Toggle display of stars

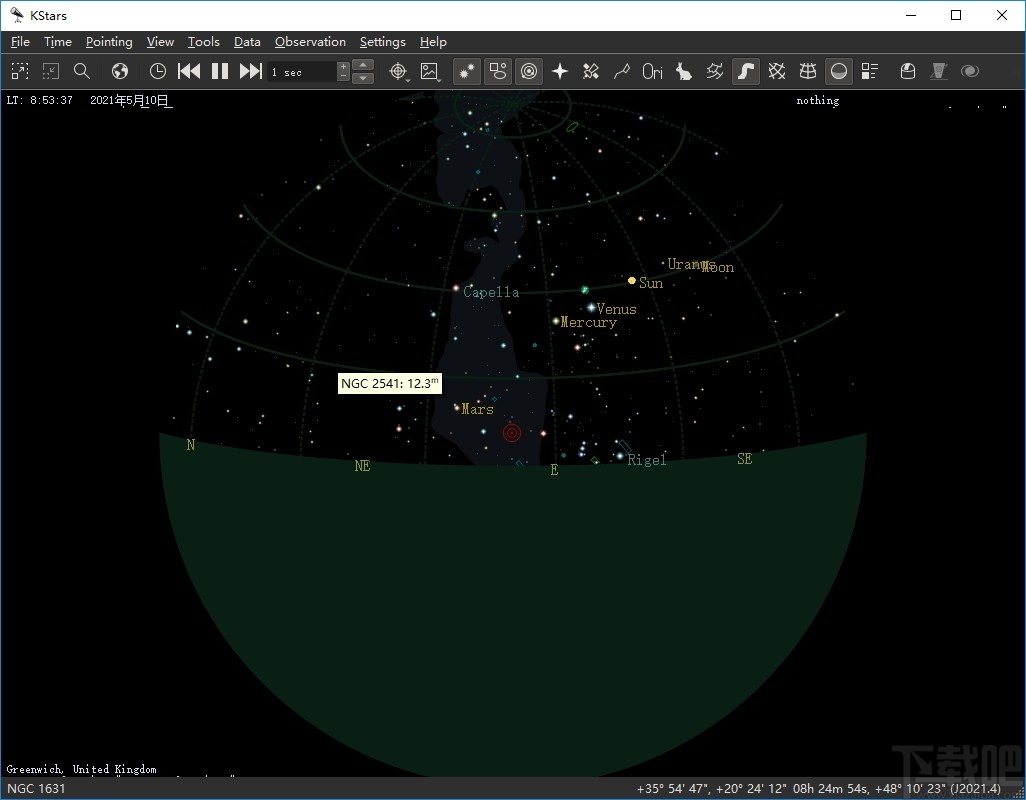(x=466, y=71)
